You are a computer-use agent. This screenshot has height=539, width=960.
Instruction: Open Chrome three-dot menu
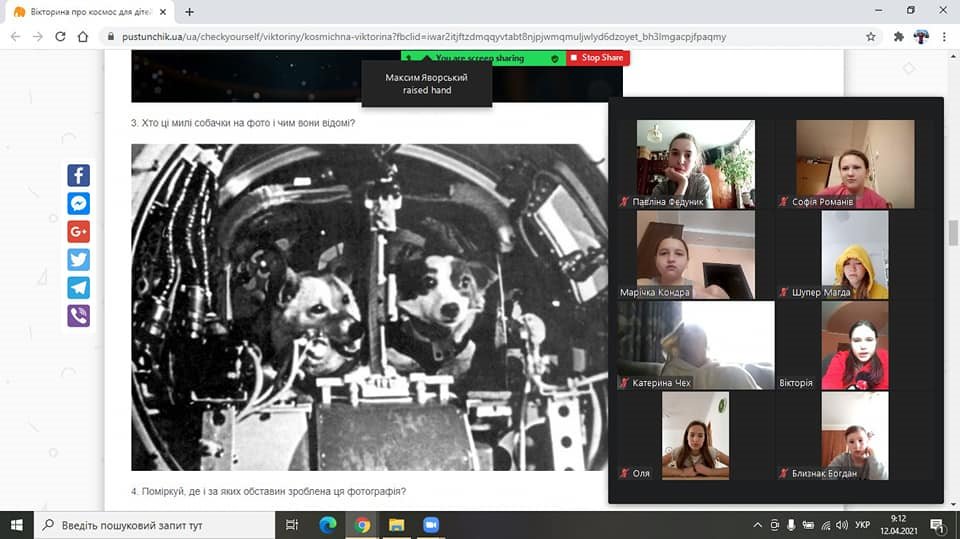944,37
